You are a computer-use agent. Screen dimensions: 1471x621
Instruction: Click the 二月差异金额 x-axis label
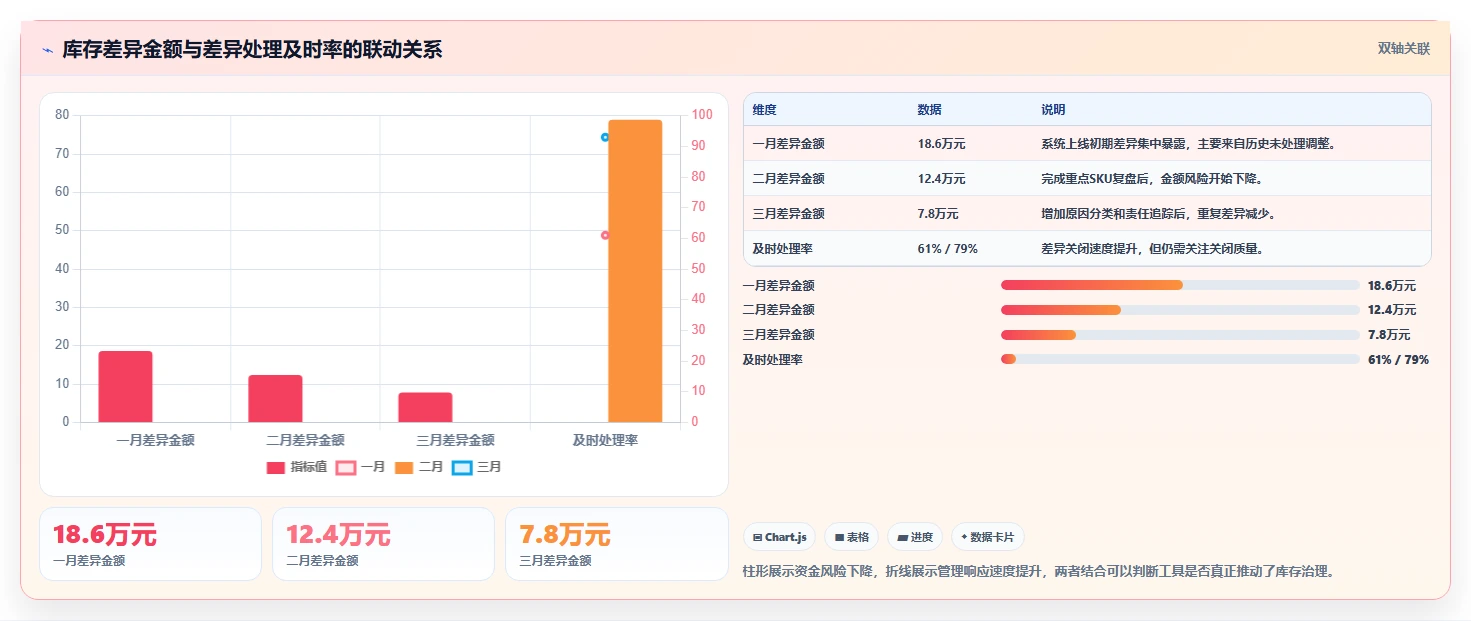305,440
